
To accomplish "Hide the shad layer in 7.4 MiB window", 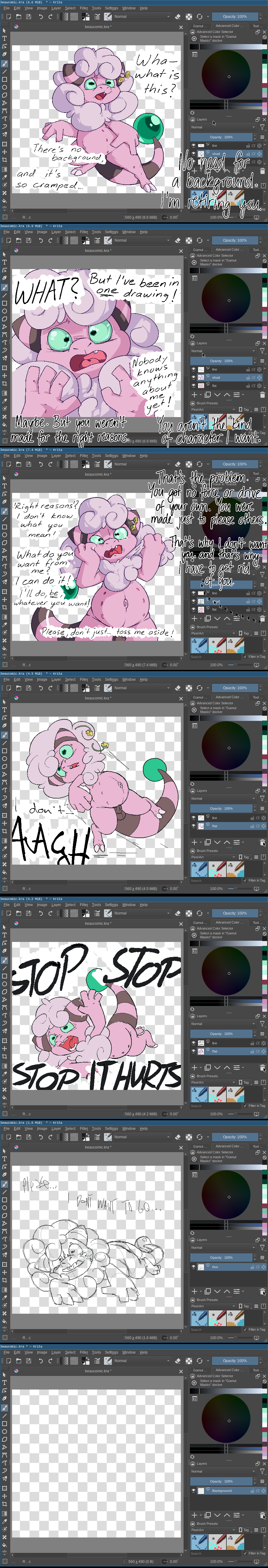I will click(194, 601).
